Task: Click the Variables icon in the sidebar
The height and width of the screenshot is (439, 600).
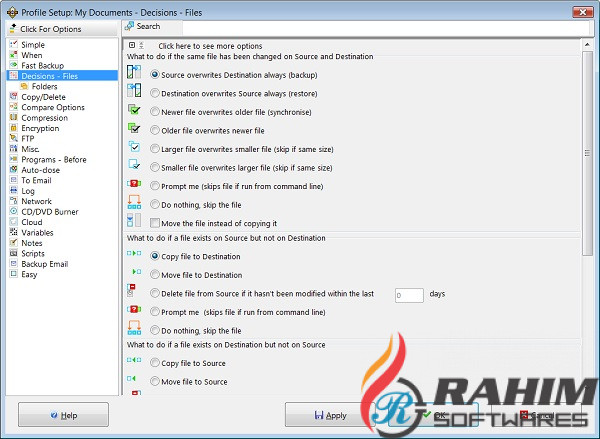Action: 14,232
